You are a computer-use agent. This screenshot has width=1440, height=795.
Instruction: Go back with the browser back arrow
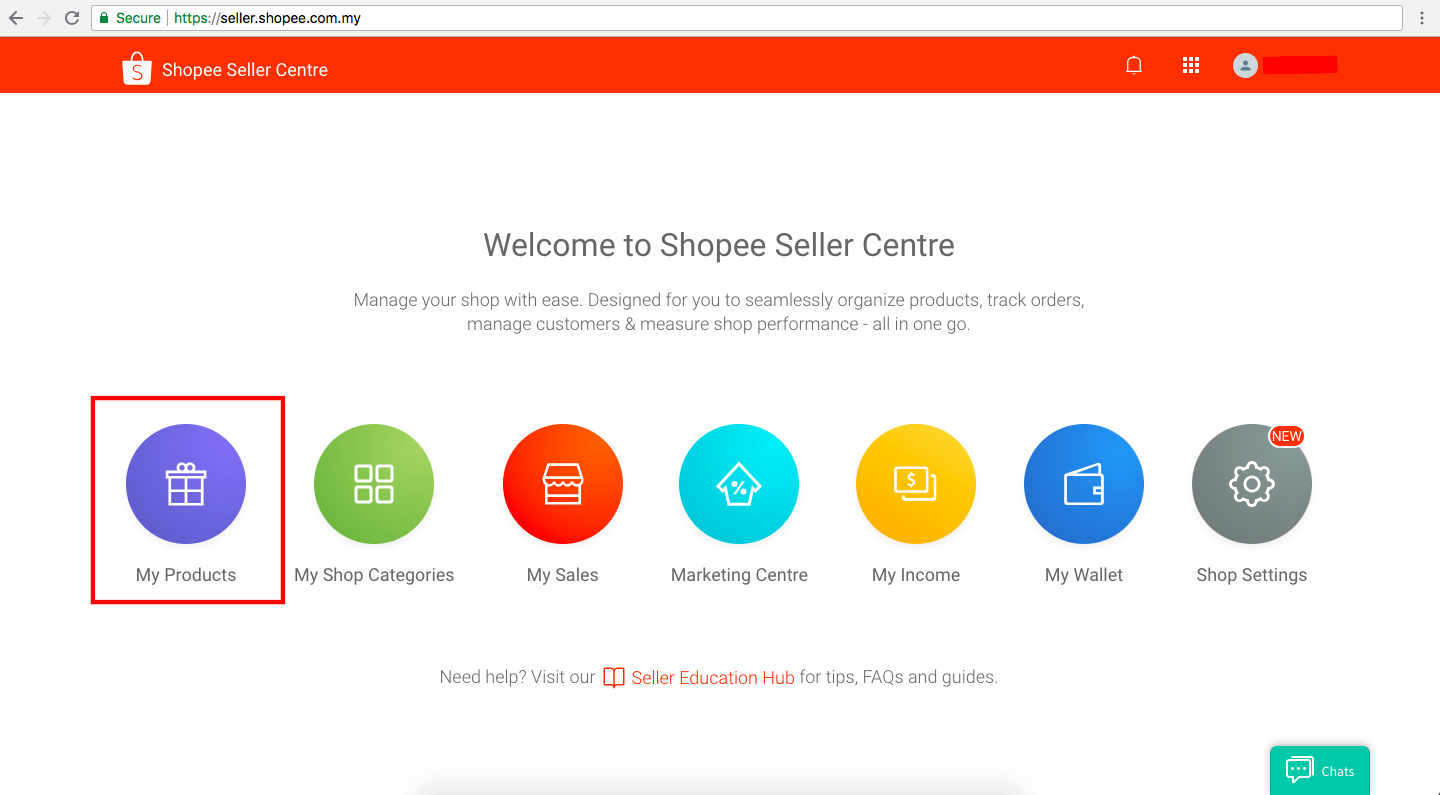(x=16, y=18)
